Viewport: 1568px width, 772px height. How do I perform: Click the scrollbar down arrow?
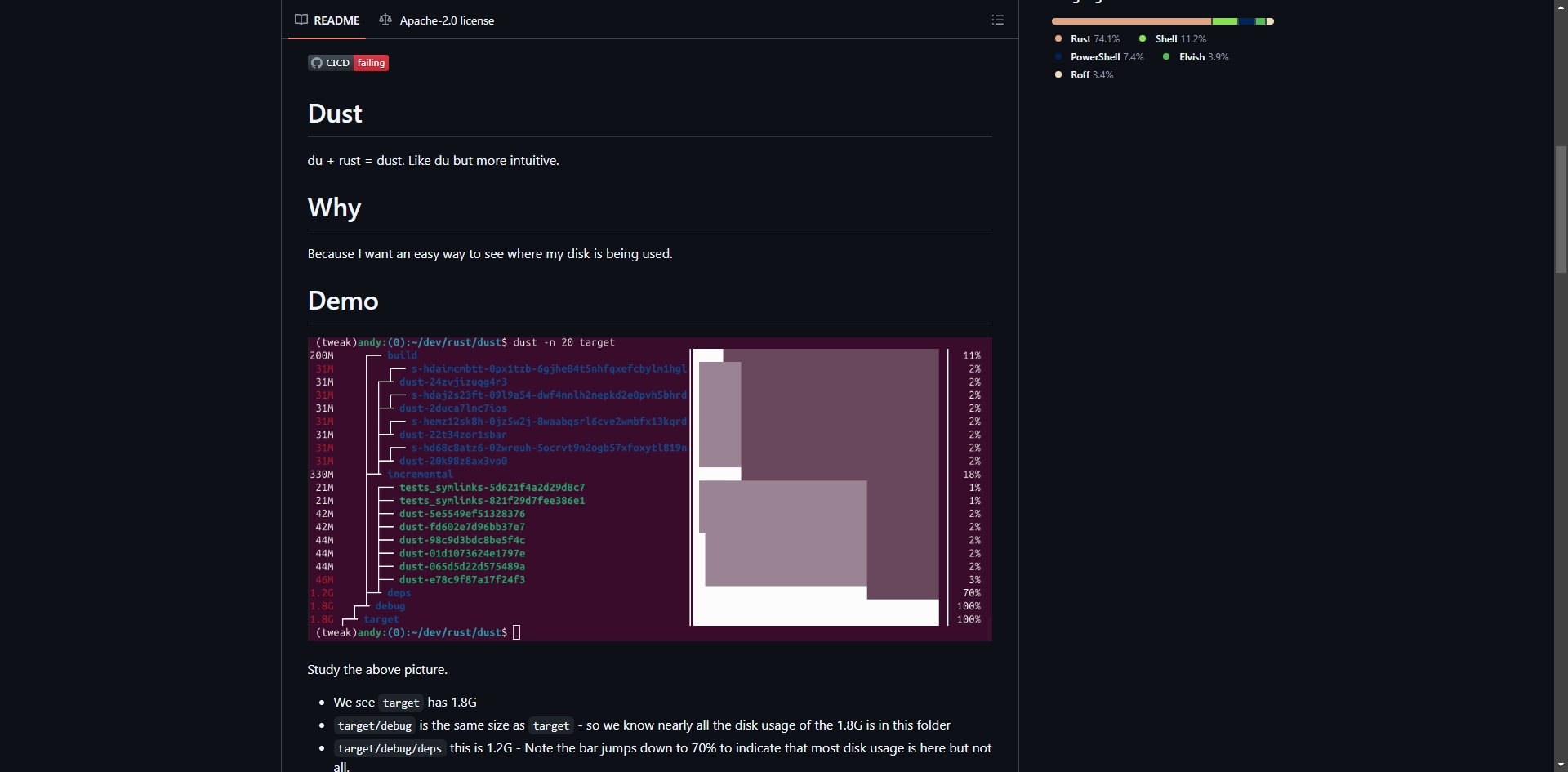pyautogui.click(x=1561, y=765)
